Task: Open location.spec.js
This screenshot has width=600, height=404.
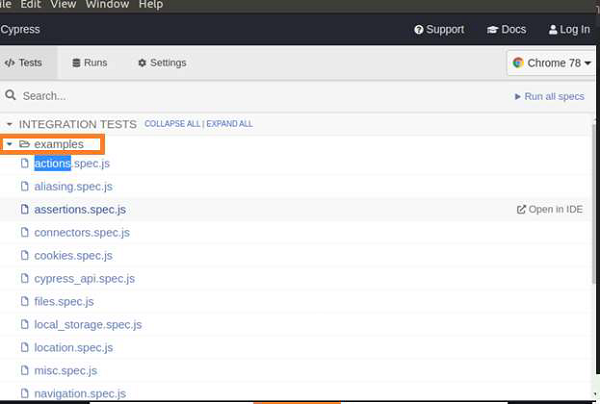Action: [x=73, y=347]
